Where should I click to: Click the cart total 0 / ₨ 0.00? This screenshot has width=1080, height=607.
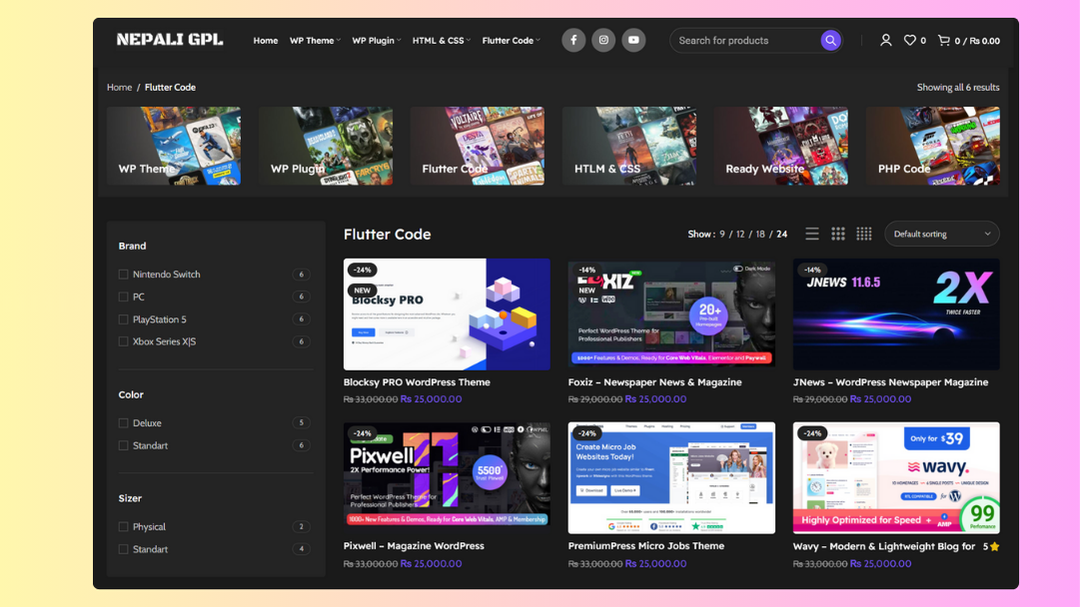(977, 41)
